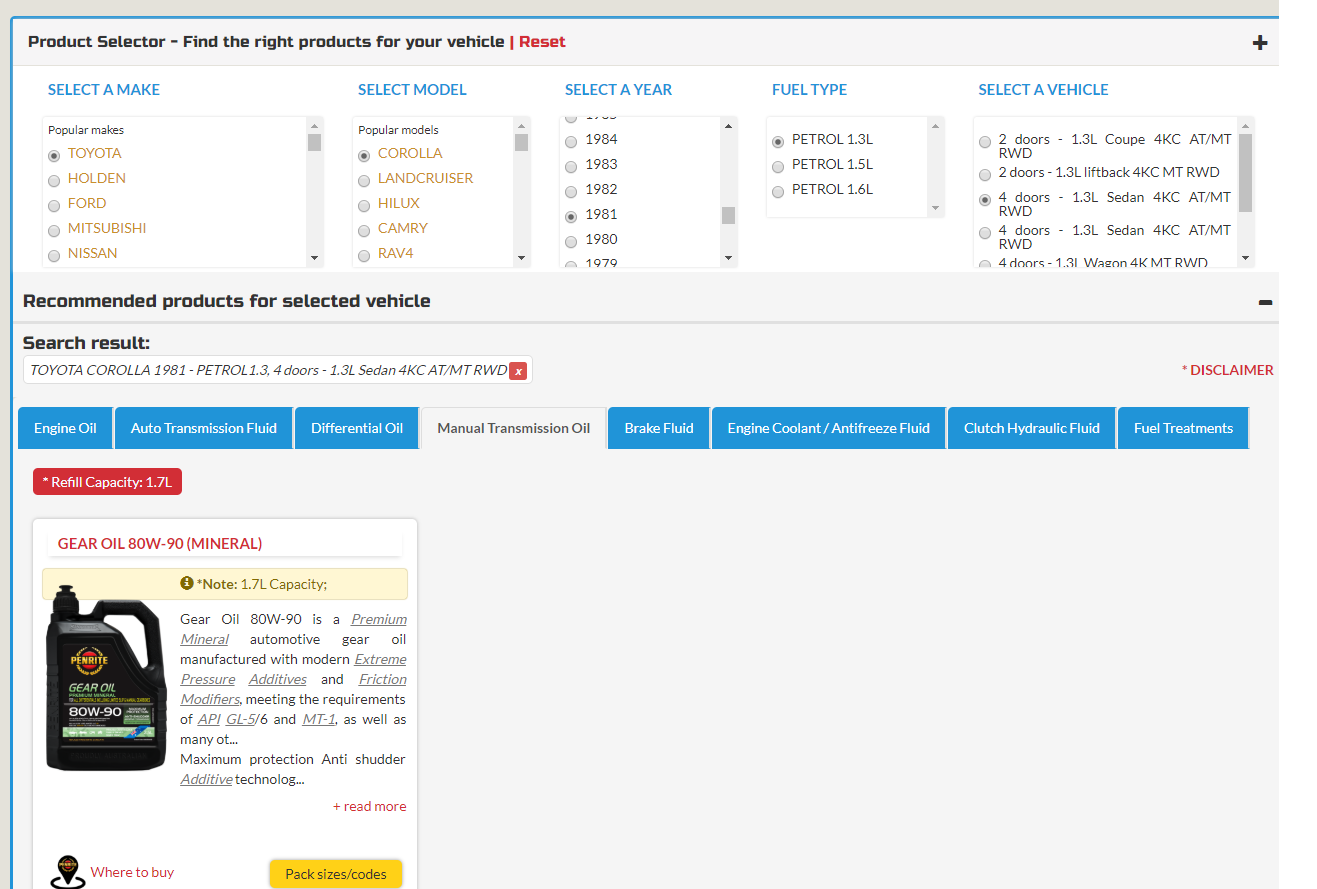Open Fuel Treatments tab
Image resolution: width=1317 pixels, height=889 pixels.
pos(1183,428)
